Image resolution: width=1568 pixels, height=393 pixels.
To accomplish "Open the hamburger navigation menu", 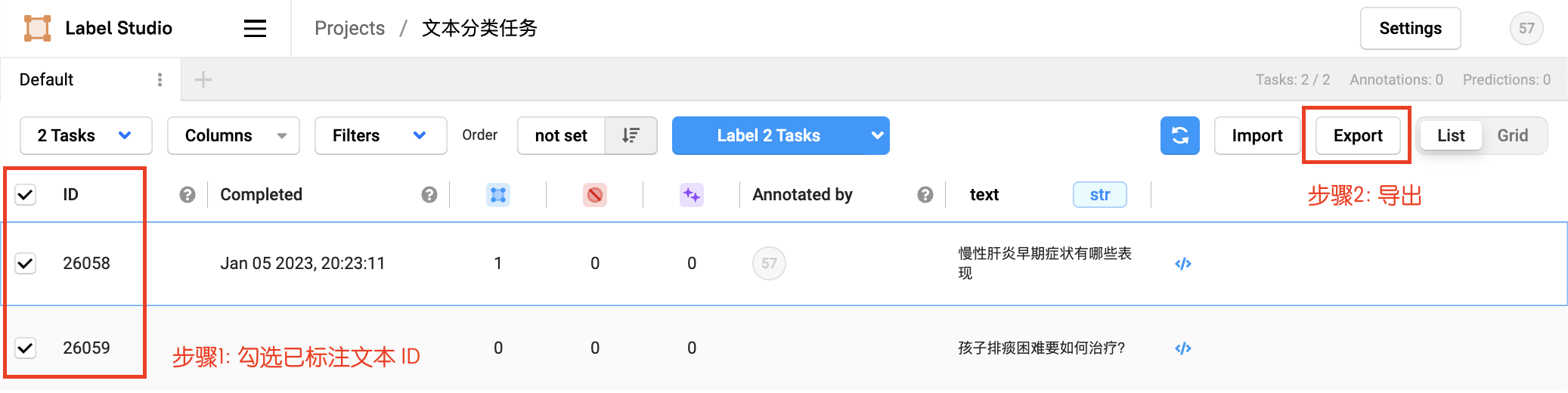I will point(255,29).
